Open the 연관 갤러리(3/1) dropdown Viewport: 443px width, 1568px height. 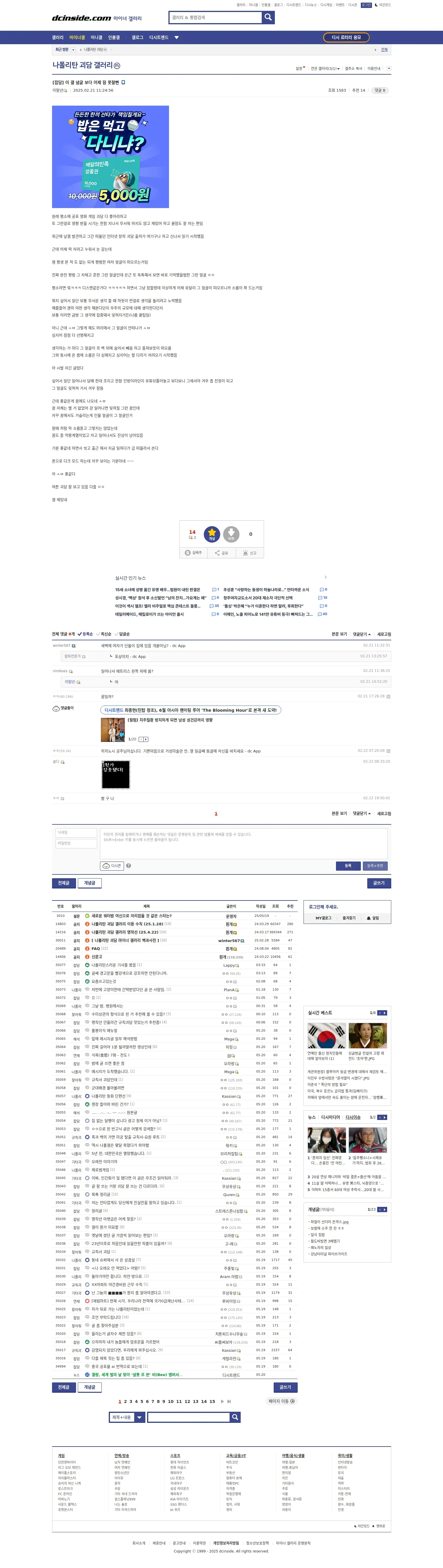pos(325,69)
